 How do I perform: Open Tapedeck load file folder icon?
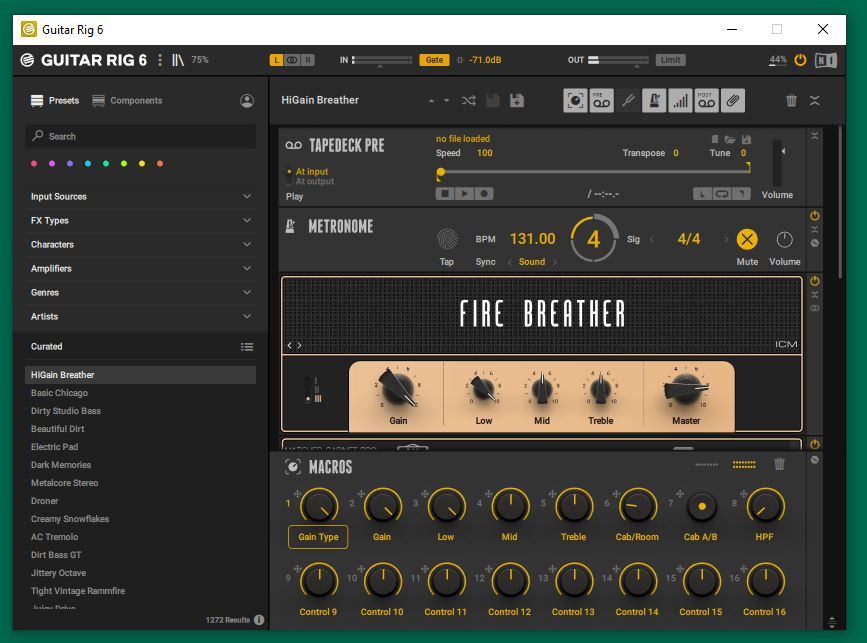click(730, 139)
